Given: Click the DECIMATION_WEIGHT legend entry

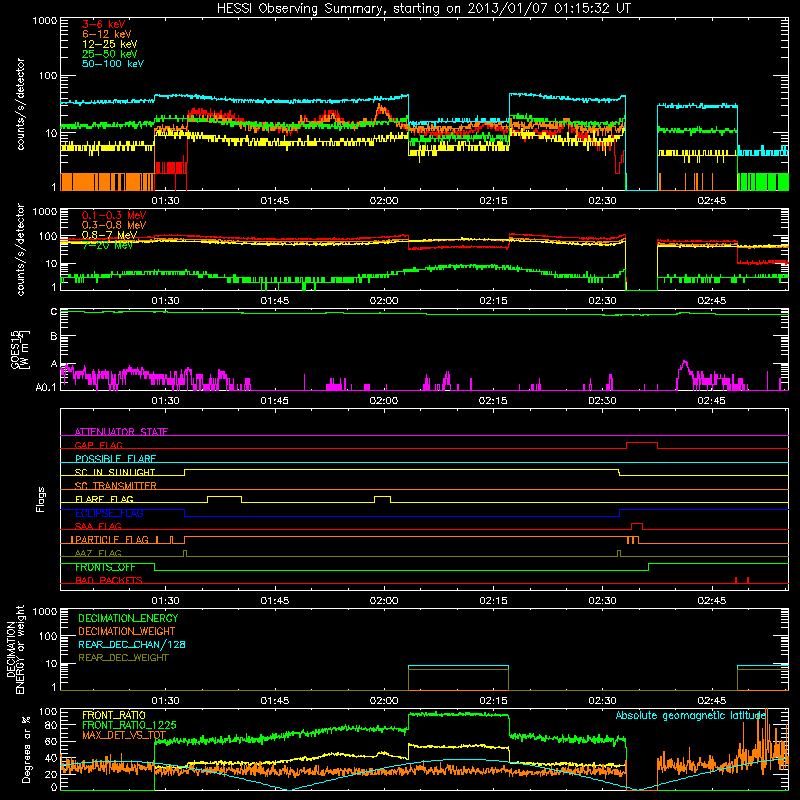Looking at the screenshot, I should [127, 632].
